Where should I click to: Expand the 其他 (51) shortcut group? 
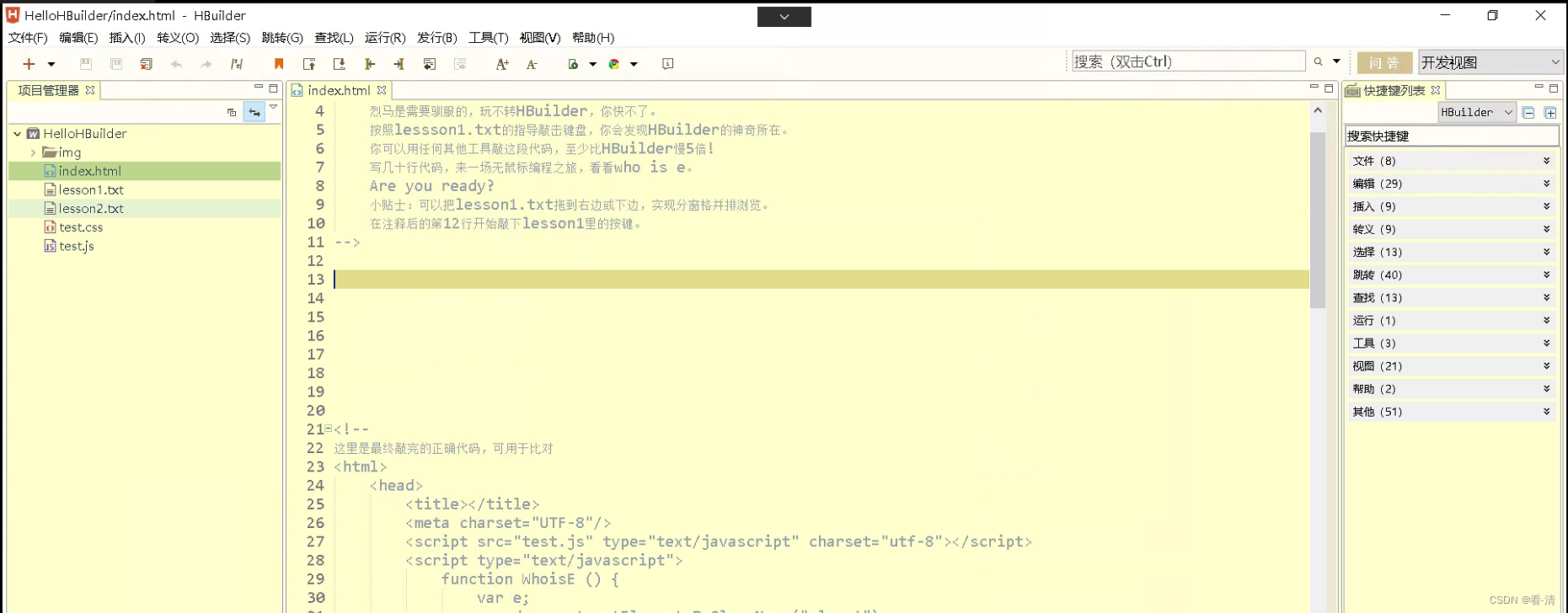pos(1451,412)
